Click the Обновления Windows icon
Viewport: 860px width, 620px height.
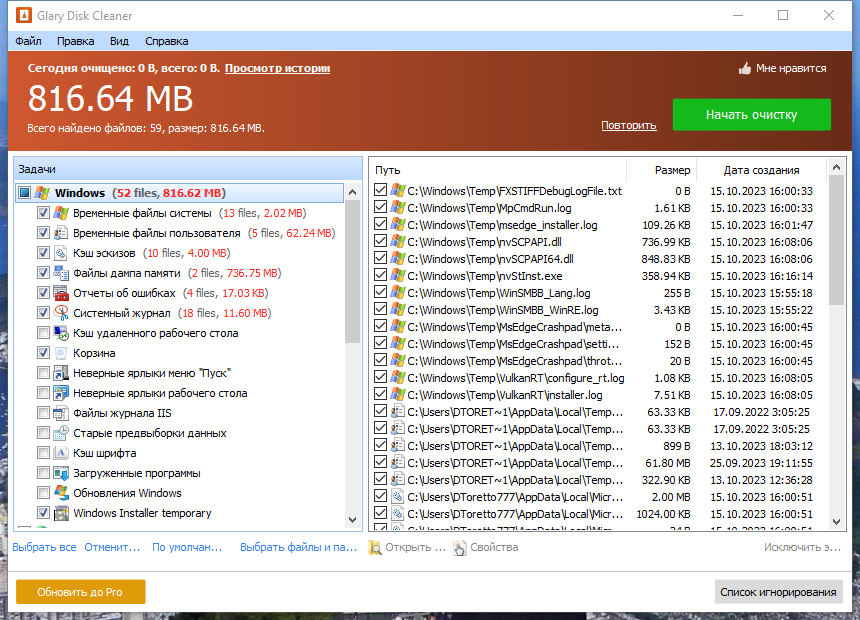pos(61,493)
